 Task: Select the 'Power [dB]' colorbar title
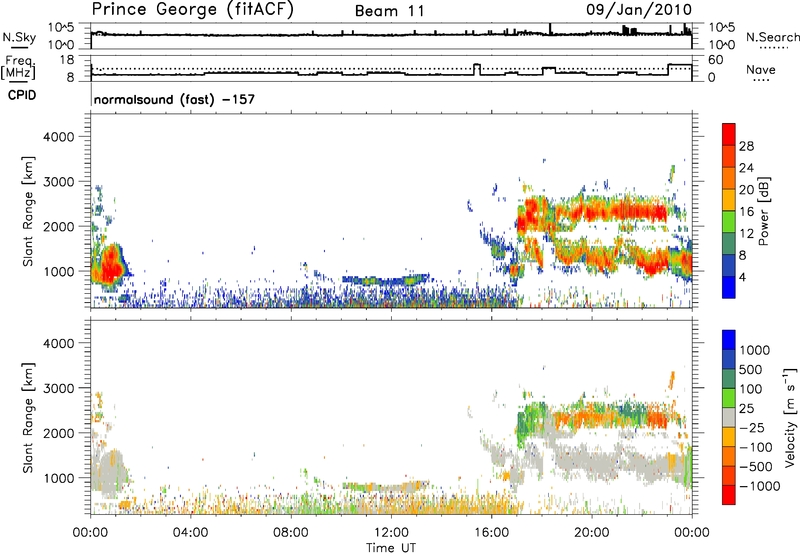[x=763, y=211]
